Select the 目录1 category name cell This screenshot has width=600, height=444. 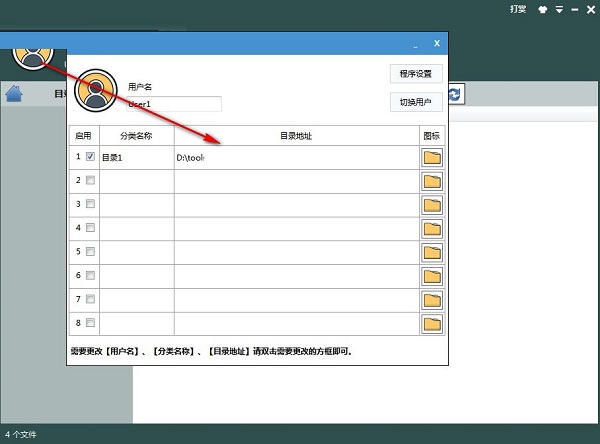tap(137, 158)
